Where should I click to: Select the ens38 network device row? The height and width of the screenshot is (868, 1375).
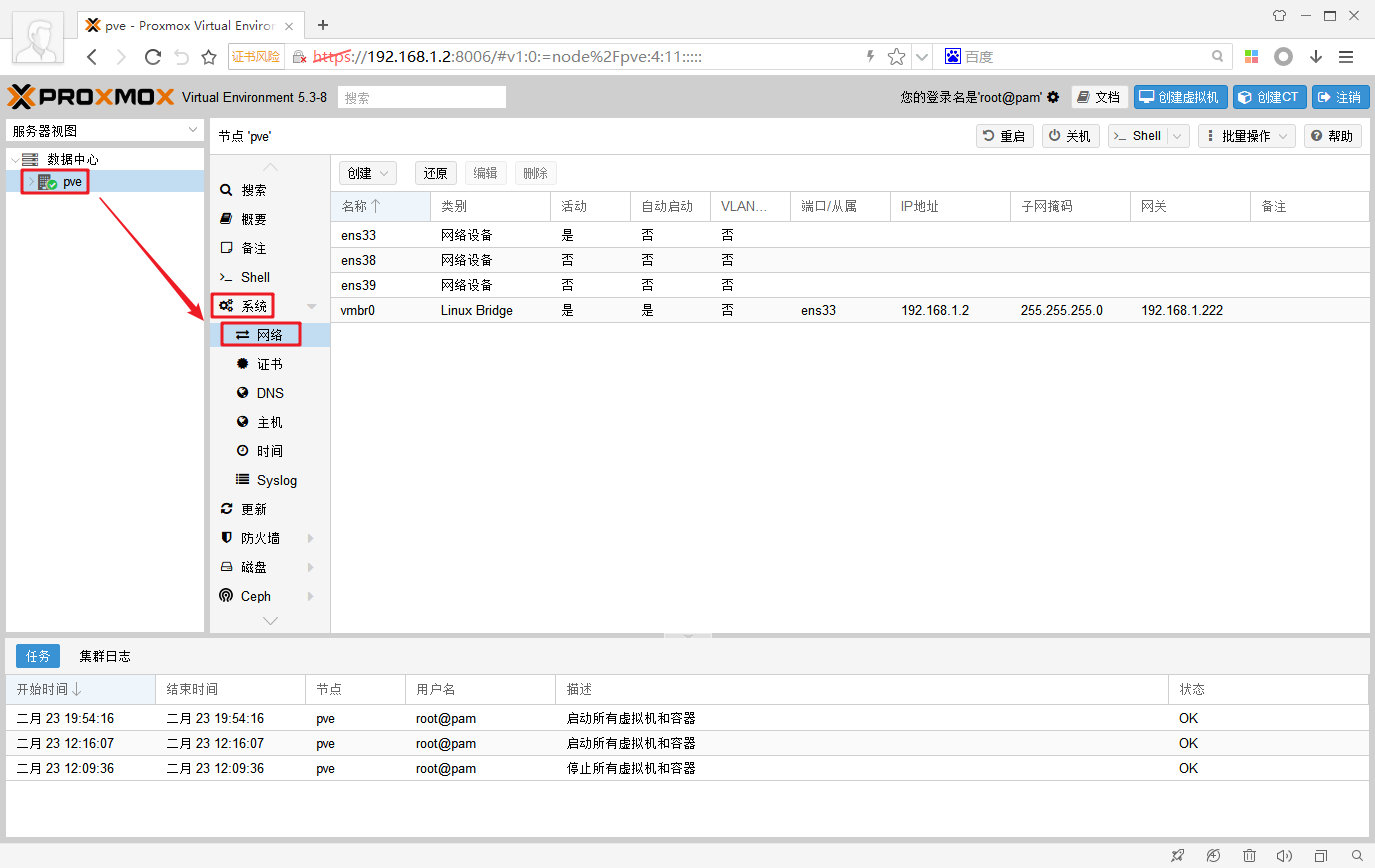[x=850, y=260]
